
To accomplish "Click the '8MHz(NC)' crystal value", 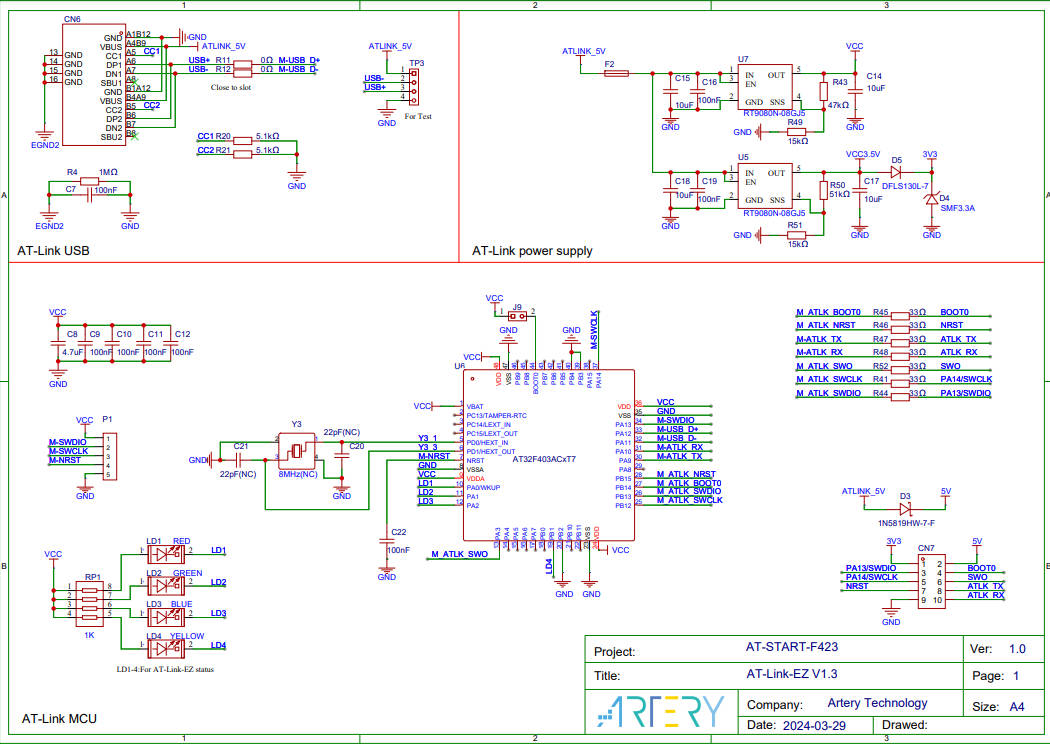I will [298, 474].
